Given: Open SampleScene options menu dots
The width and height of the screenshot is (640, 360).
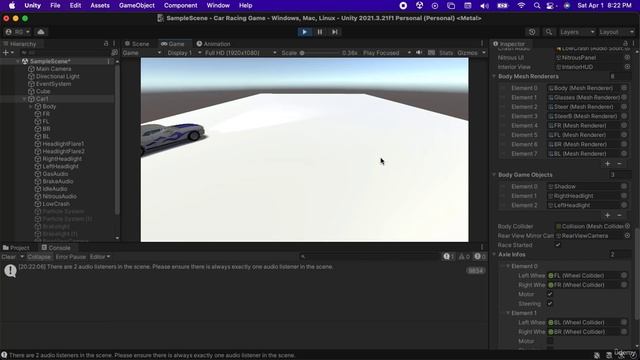Looking at the screenshot, I should (x=109, y=61).
